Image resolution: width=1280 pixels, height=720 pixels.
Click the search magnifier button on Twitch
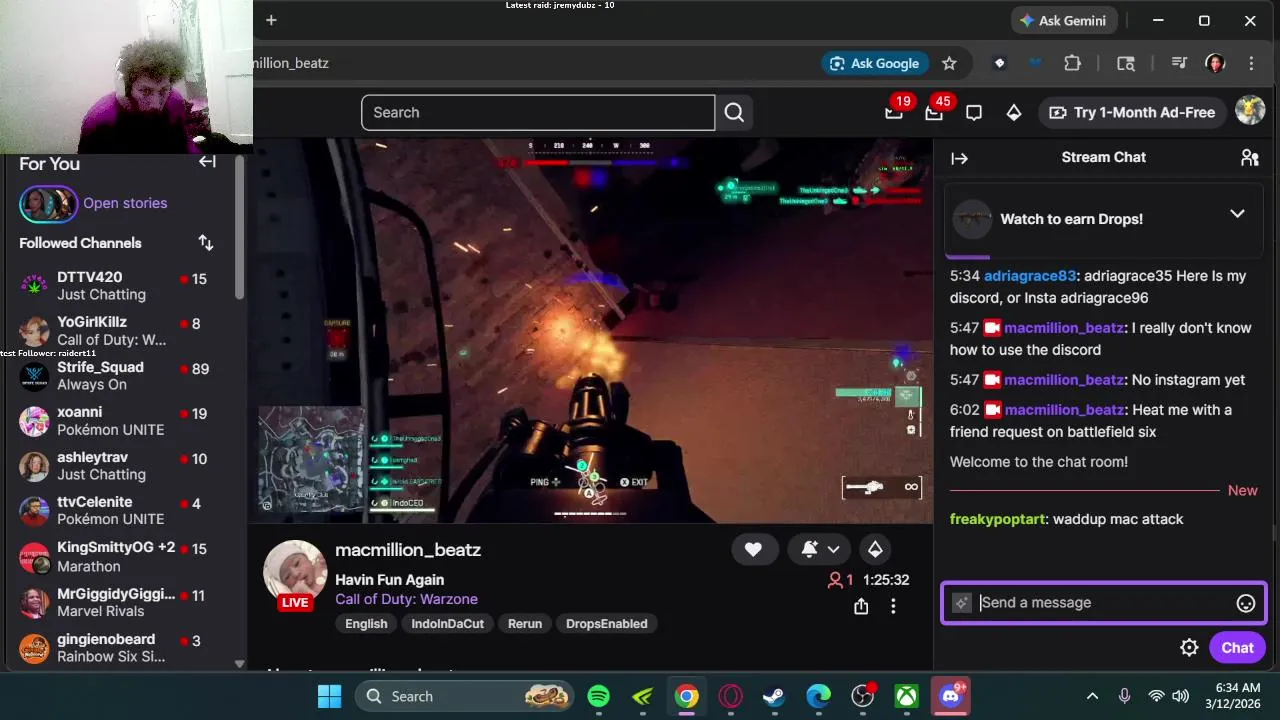pyautogui.click(x=734, y=113)
